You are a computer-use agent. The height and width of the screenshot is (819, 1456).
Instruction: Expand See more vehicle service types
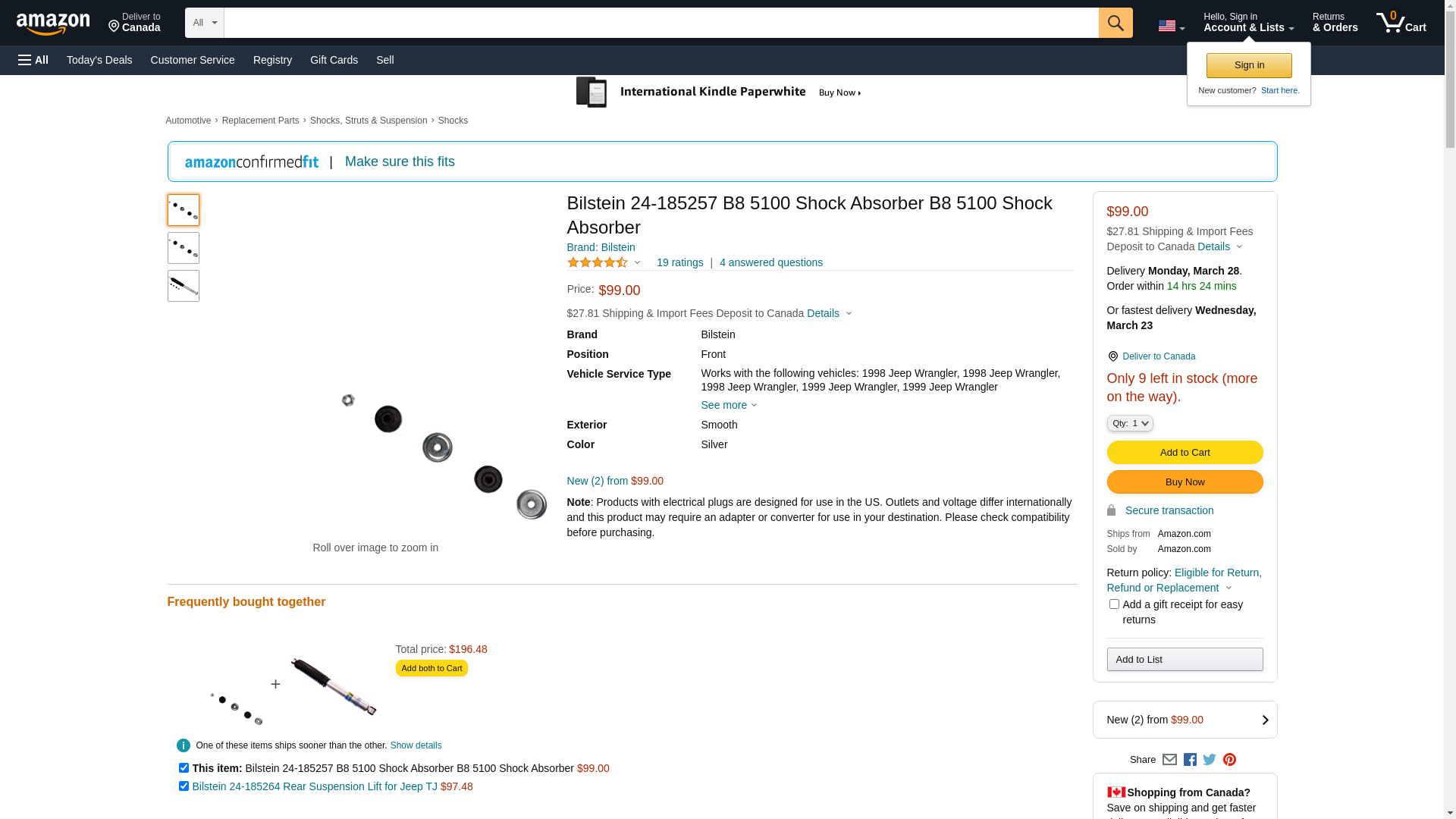(729, 405)
